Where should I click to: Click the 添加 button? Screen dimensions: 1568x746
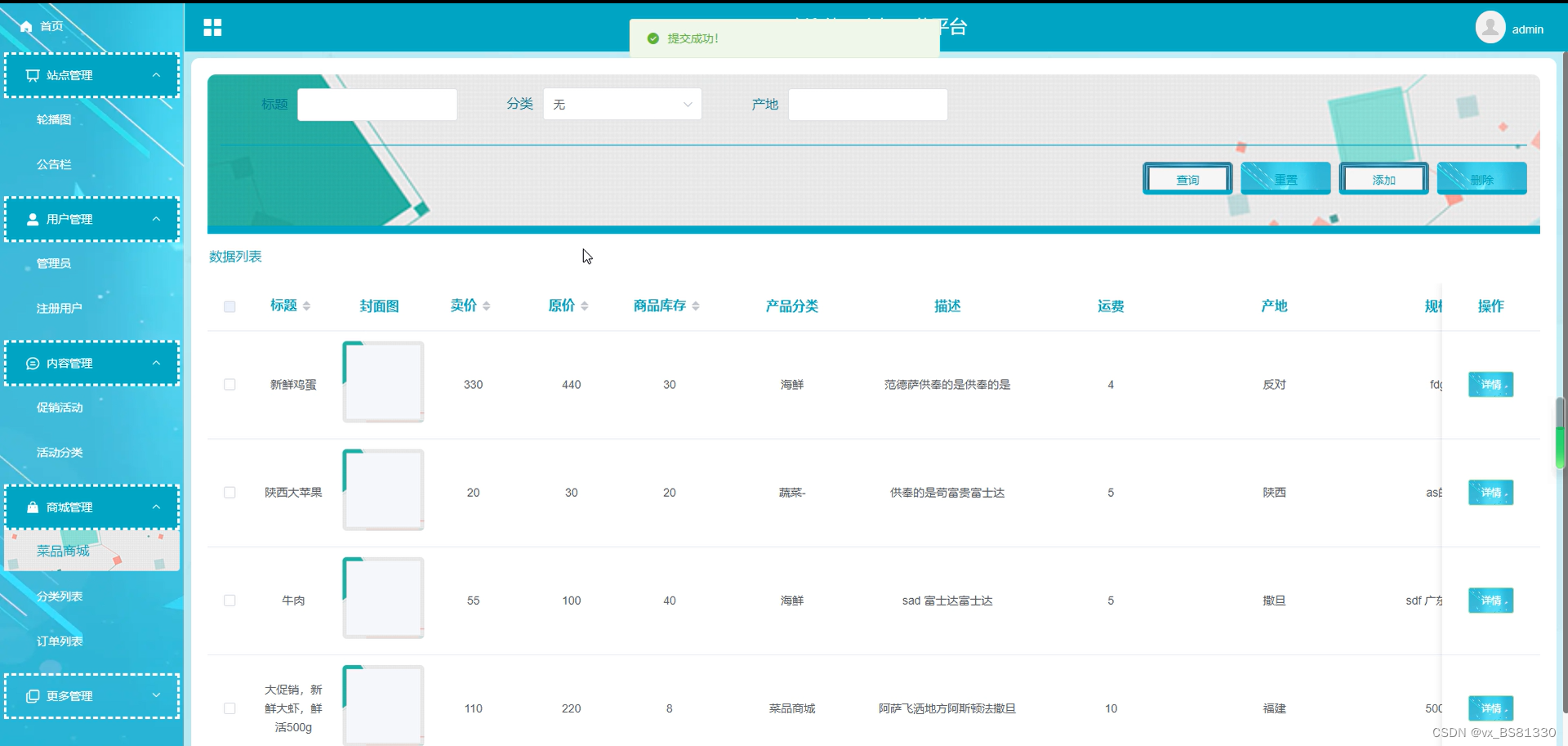click(1383, 179)
